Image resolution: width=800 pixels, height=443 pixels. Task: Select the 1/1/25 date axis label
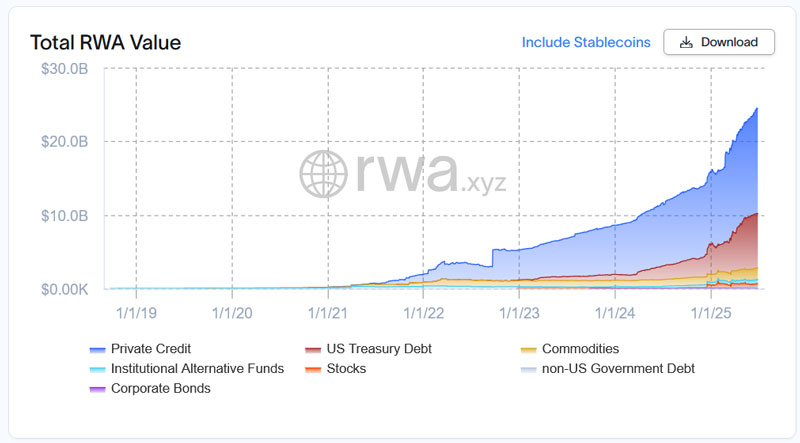click(x=710, y=311)
